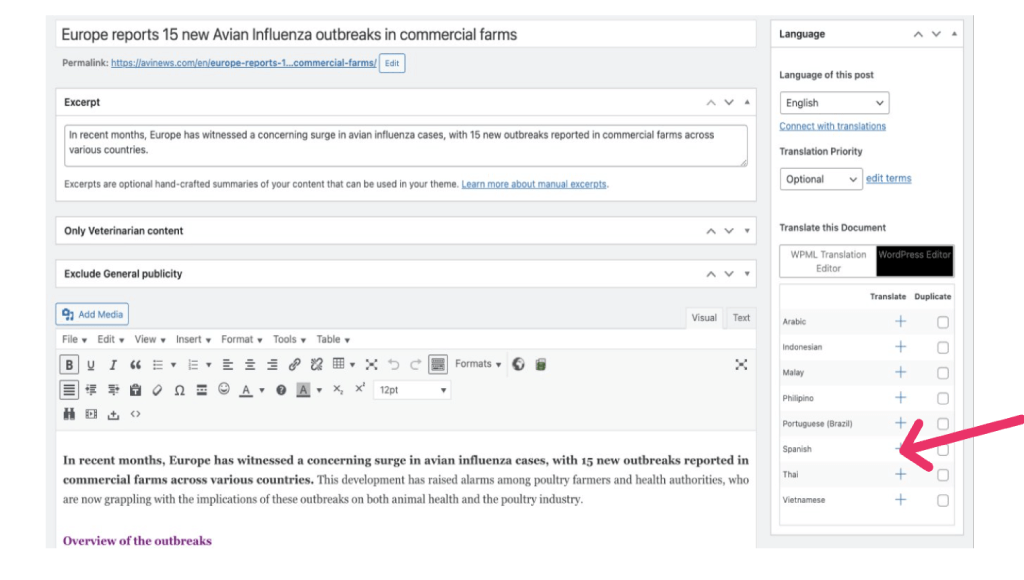Screen dimensions: 1024x580
Task: Switch to the Text editor tab
Action: [741, 318]
